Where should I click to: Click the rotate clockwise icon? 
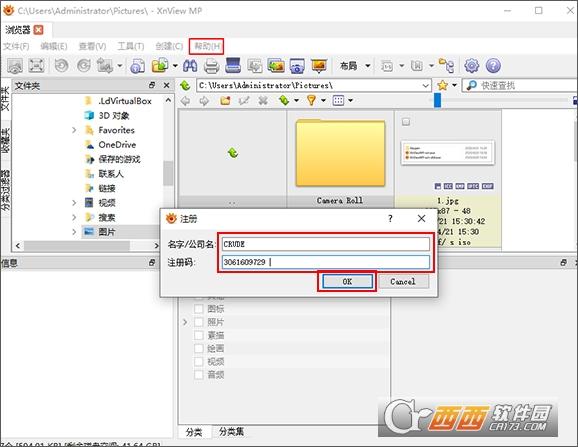tap(84, 66)
